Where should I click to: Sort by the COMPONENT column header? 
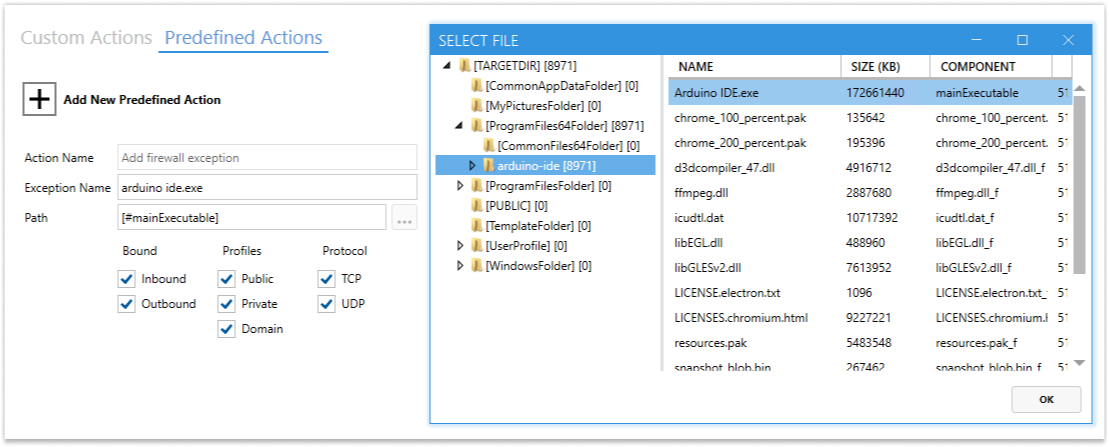[991, 67]
